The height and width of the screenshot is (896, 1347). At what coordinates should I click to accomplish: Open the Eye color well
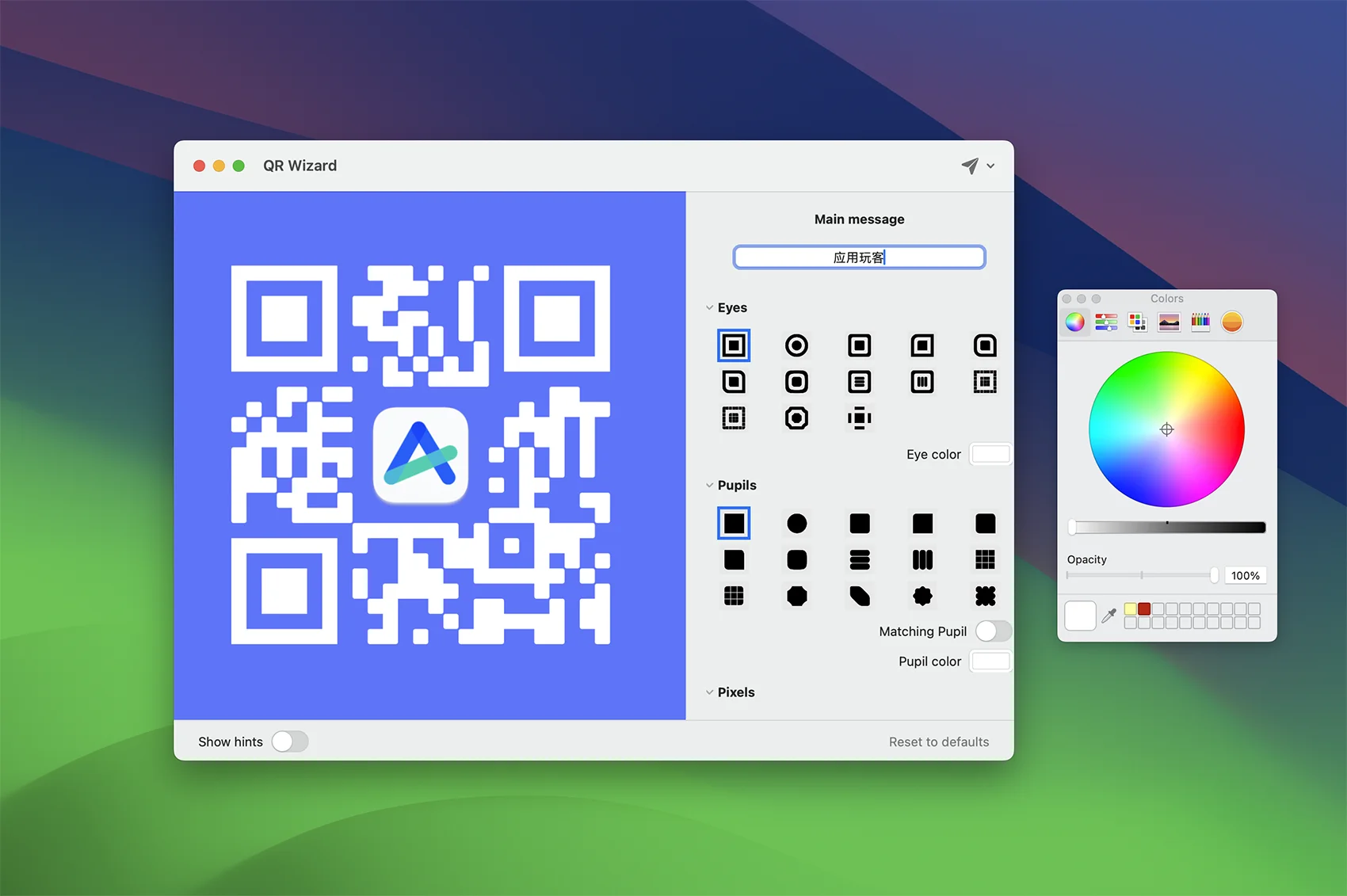pos(990,454)
